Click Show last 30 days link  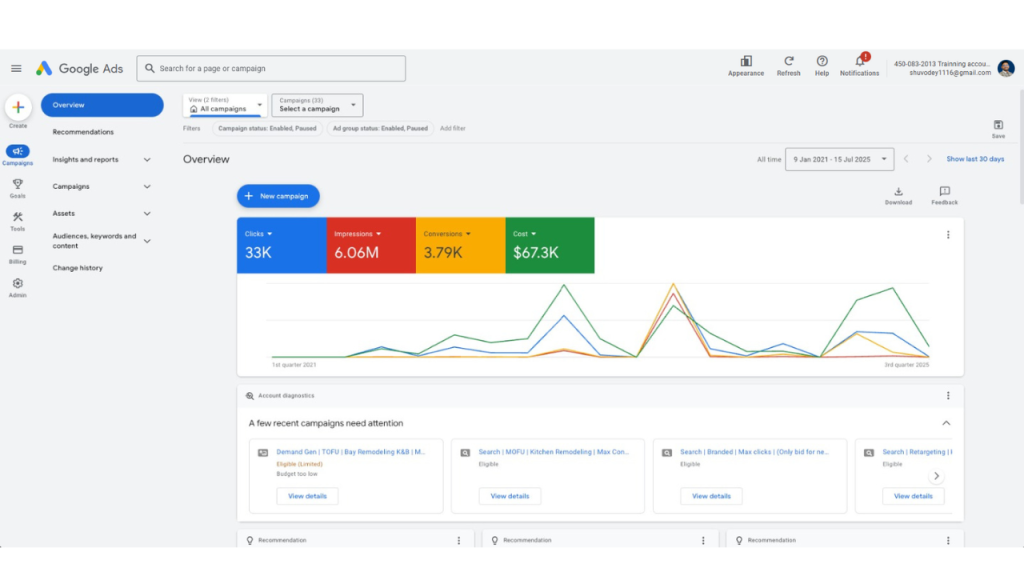tap(975, 159)
